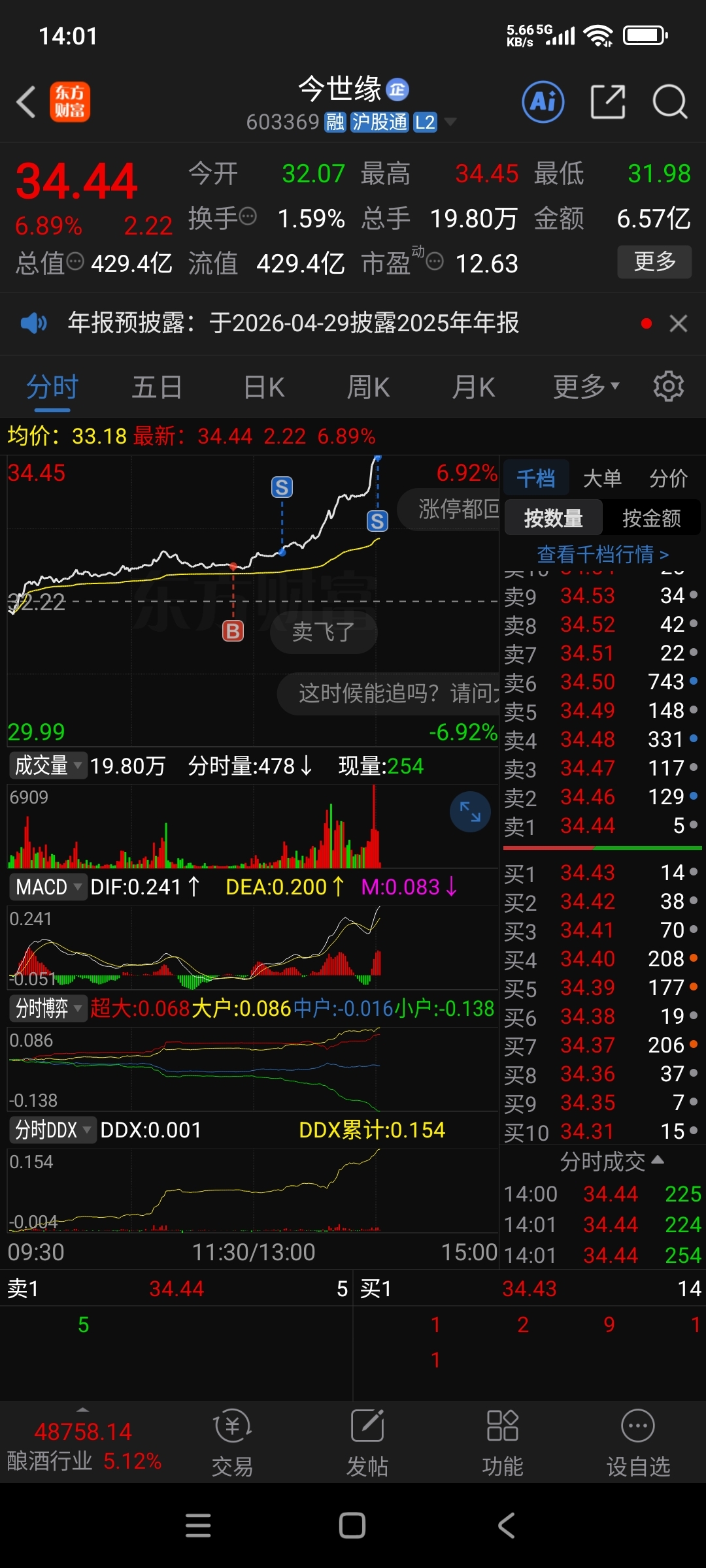Switch to 分时 chart tab
This screenshot has height=1568, width=706.
point(52,387)
